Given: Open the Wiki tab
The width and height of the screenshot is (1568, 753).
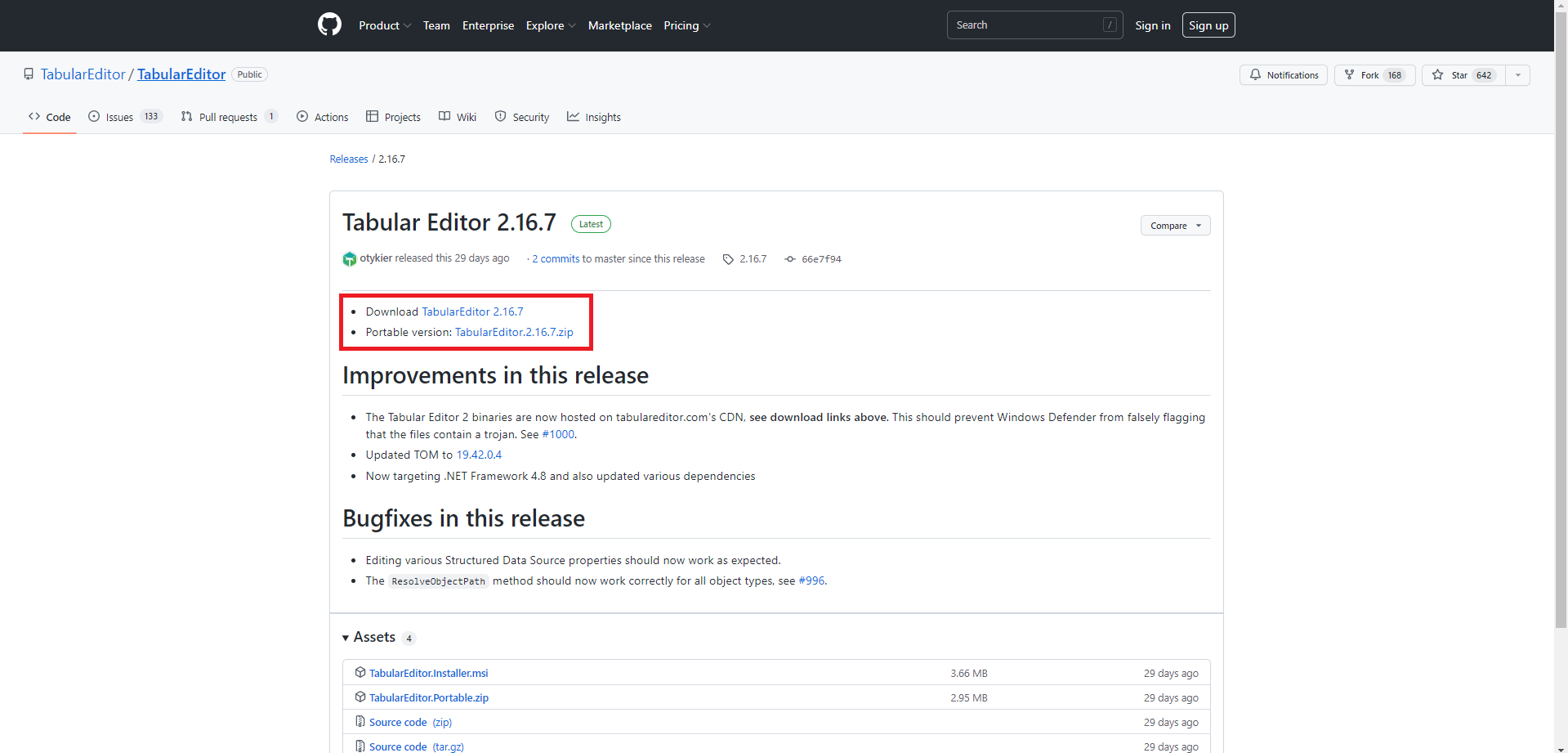Looking at the screenshot, I should [458, 117].
